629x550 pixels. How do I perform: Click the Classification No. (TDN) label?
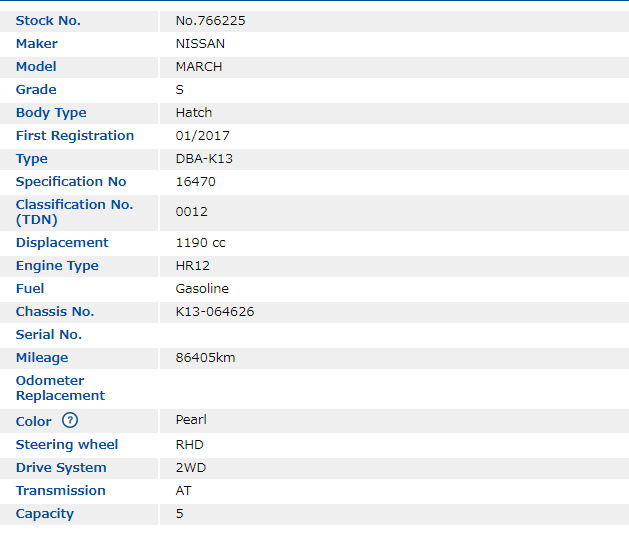[74, 212]
